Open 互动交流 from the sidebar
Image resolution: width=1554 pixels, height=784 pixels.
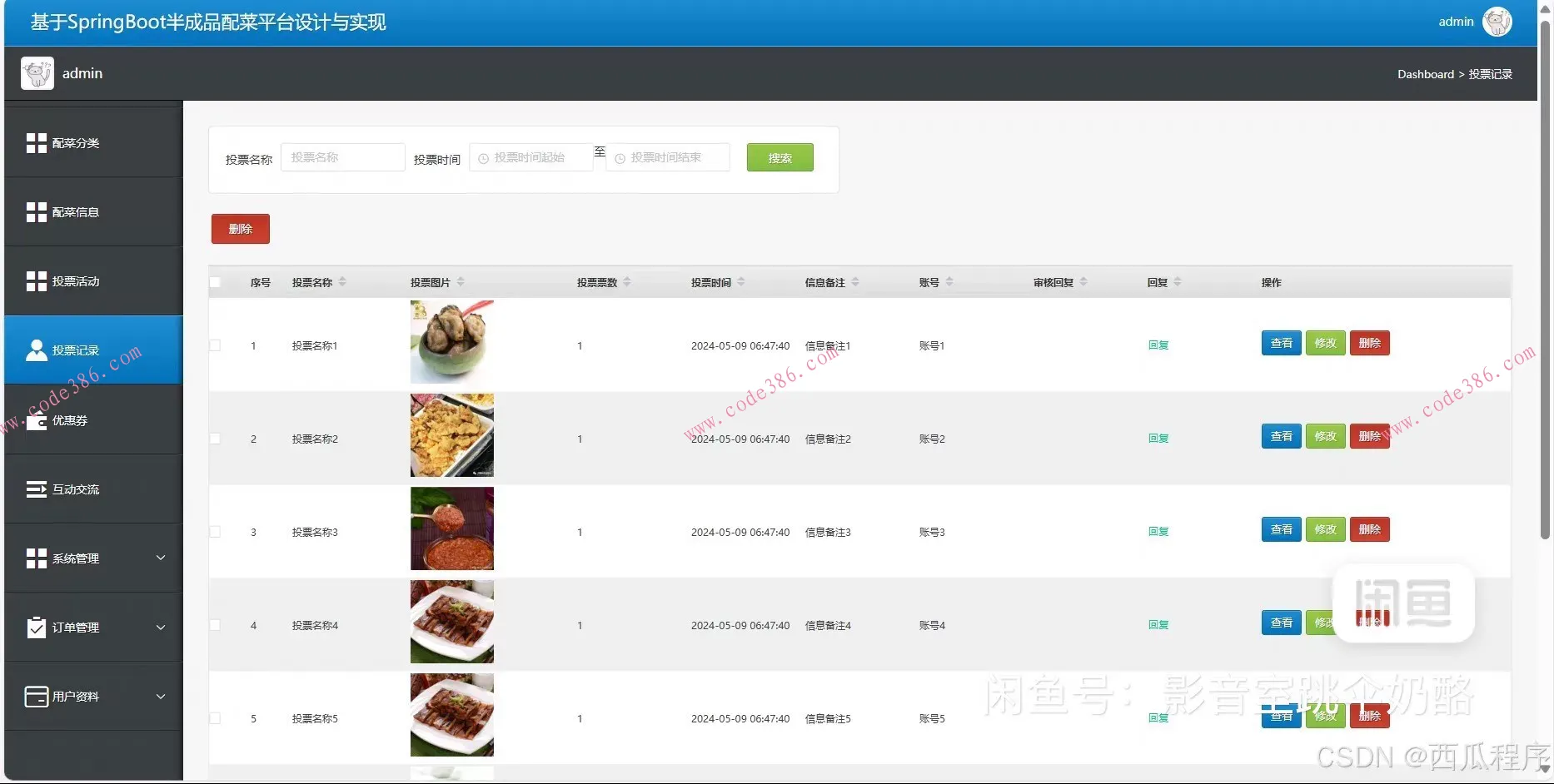tap(75, 489)
